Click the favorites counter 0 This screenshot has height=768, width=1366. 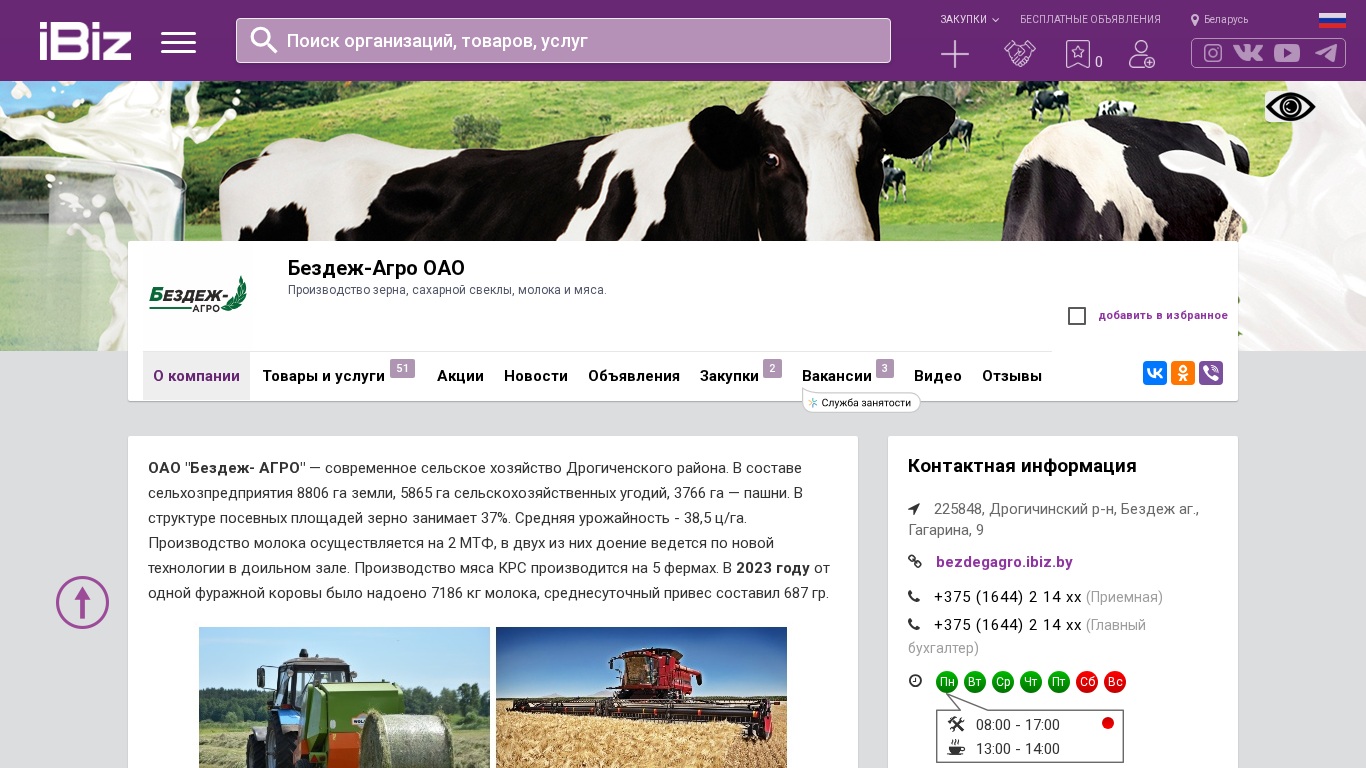1099,62
